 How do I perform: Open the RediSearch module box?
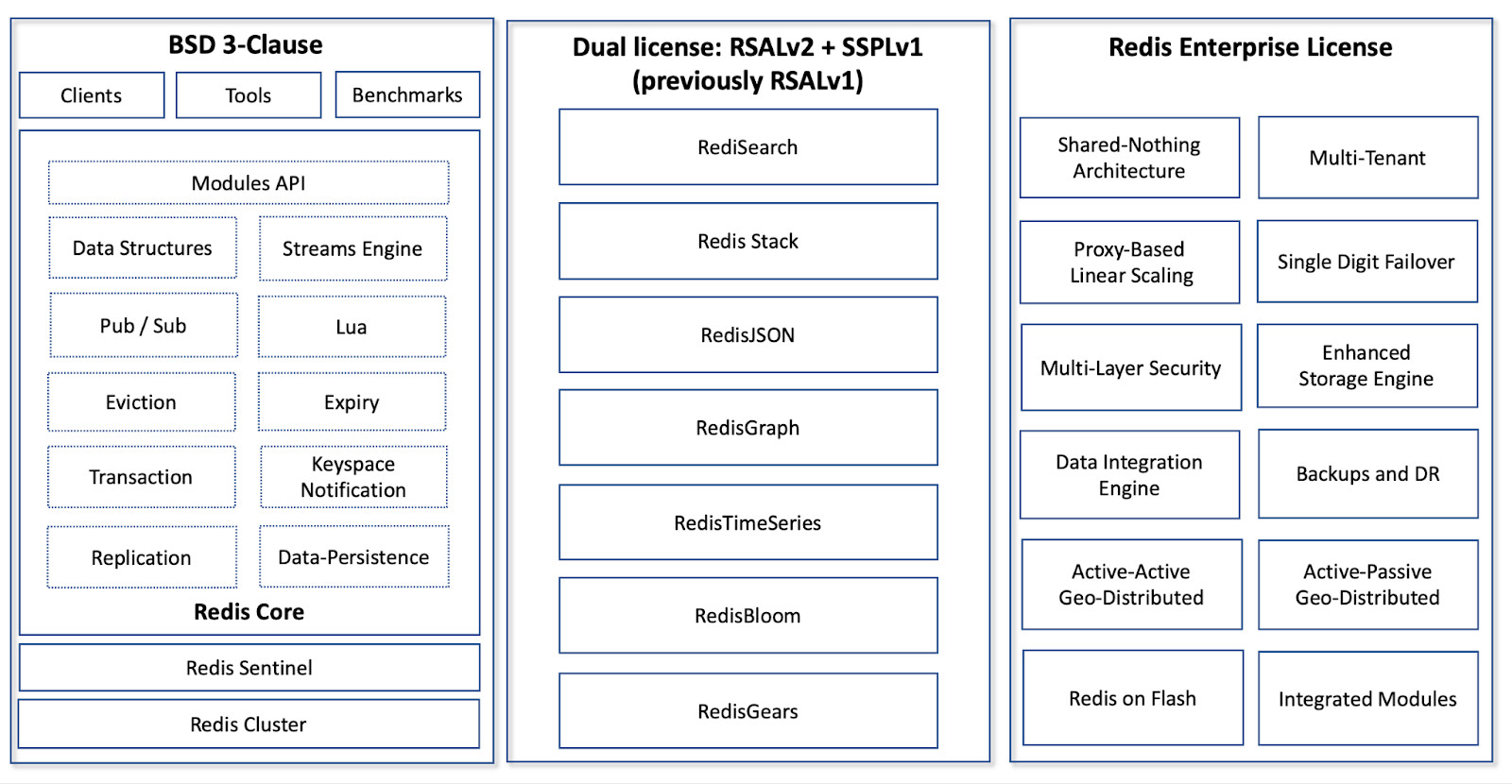[x=747, y=147]
